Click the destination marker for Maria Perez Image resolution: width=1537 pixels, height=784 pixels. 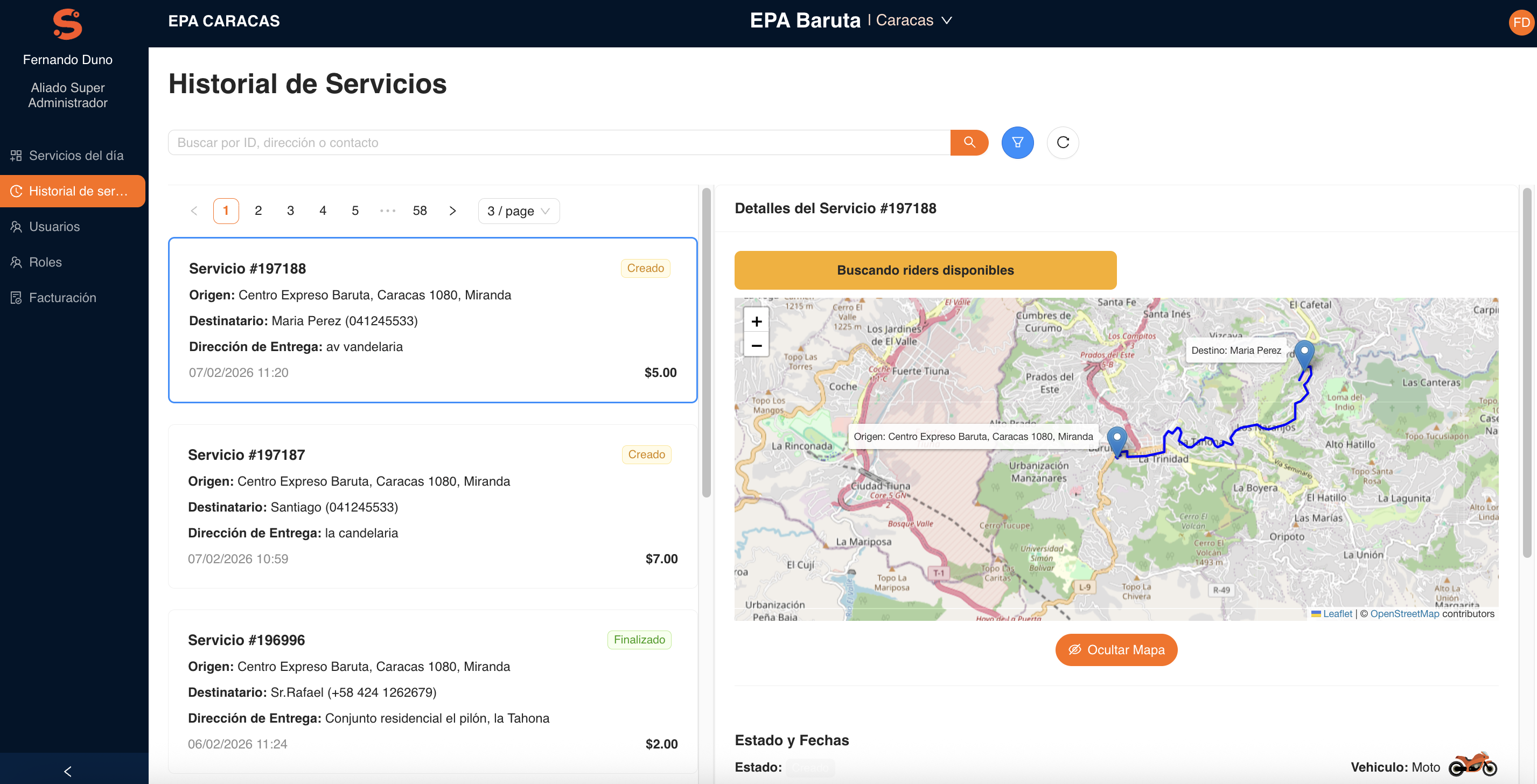pos(1304,353)
